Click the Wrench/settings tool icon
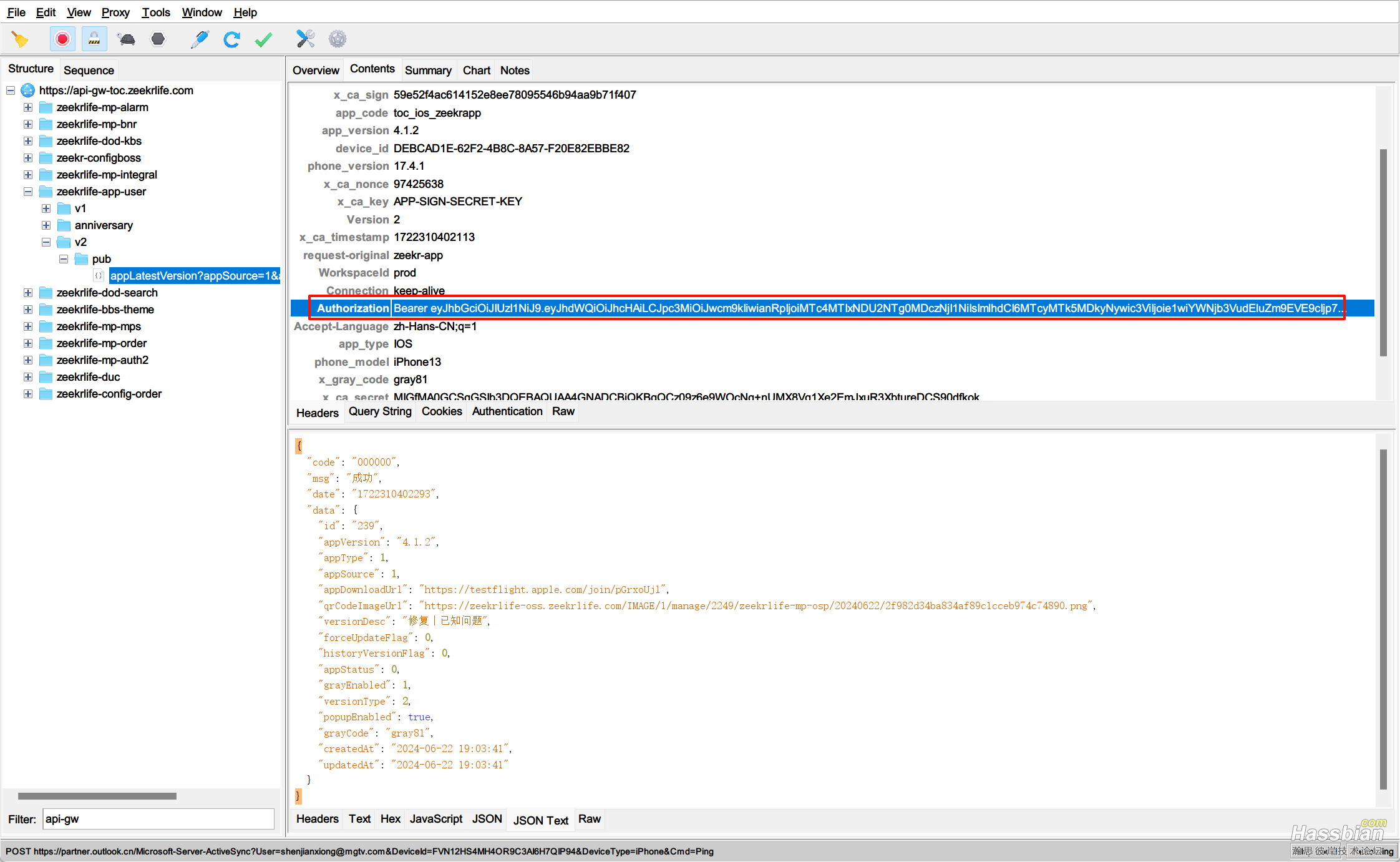1400x862 pixels. pos(305,39)
